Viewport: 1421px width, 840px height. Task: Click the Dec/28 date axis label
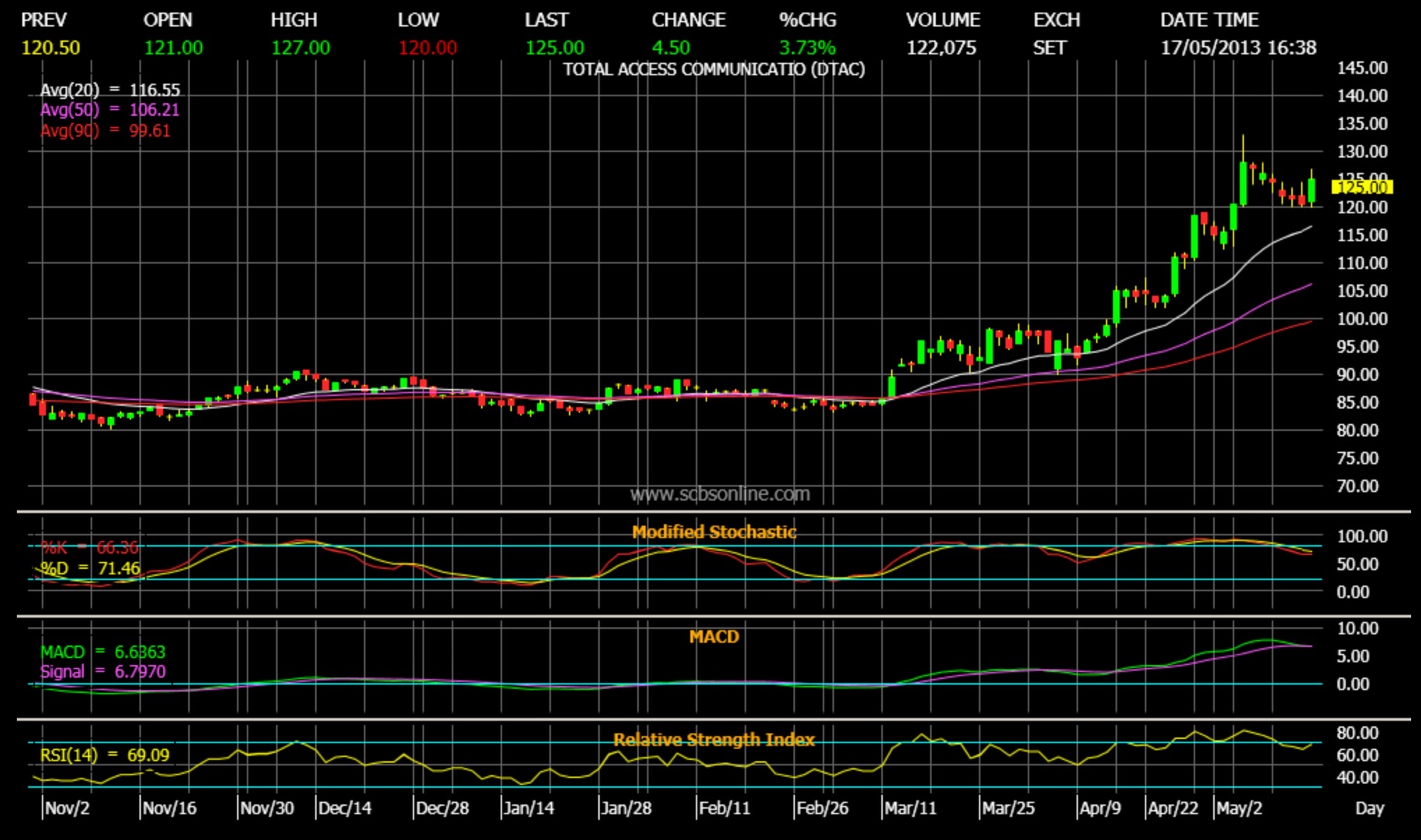click(x=442, y=809)
